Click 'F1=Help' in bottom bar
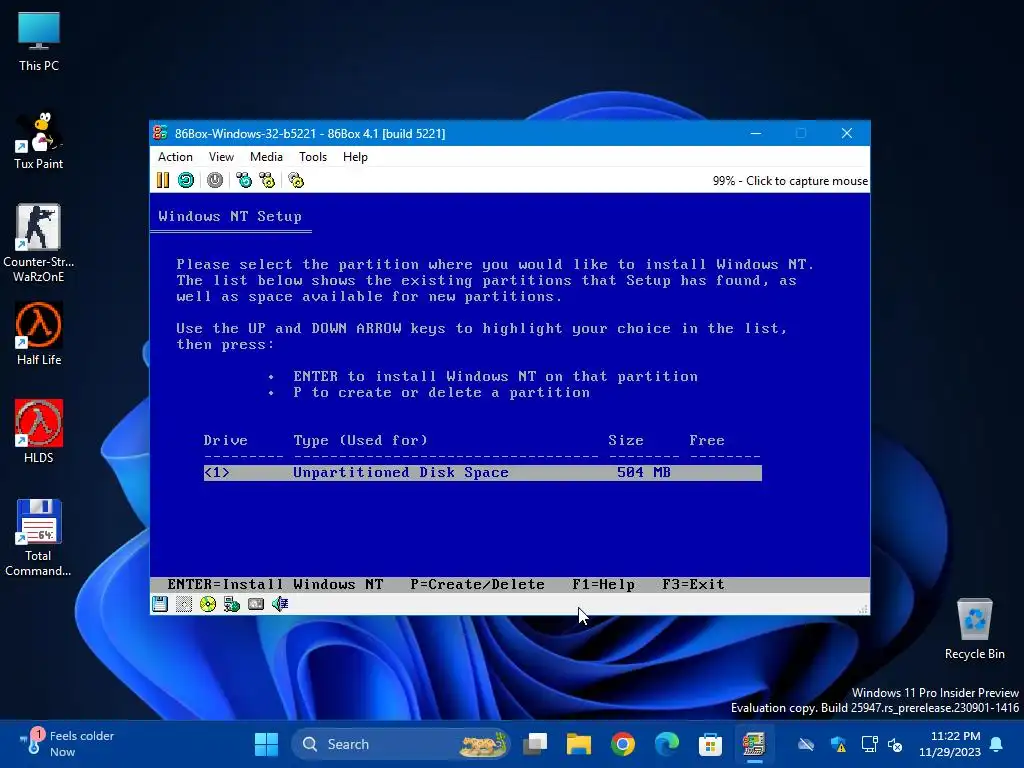Image resolution: width=1024 pixels, height=768 pixels. 603,584
